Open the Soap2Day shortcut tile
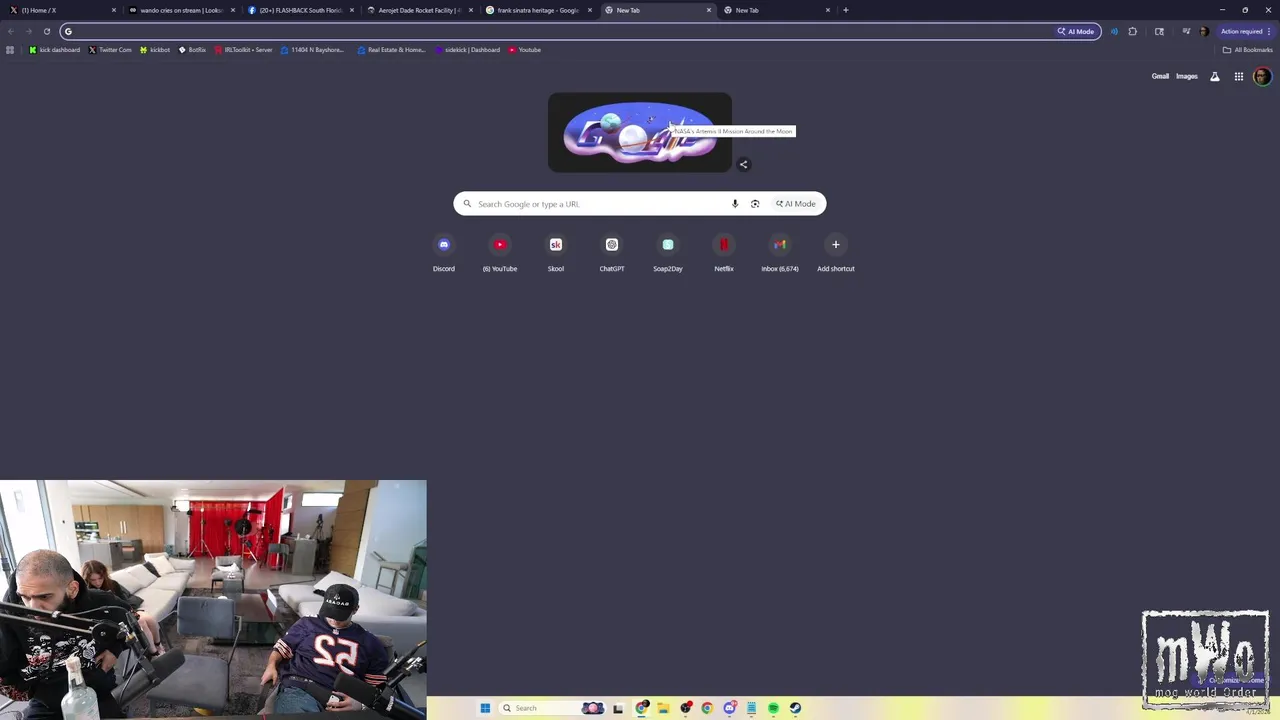The image size is (1280, 720). [668, 252]
